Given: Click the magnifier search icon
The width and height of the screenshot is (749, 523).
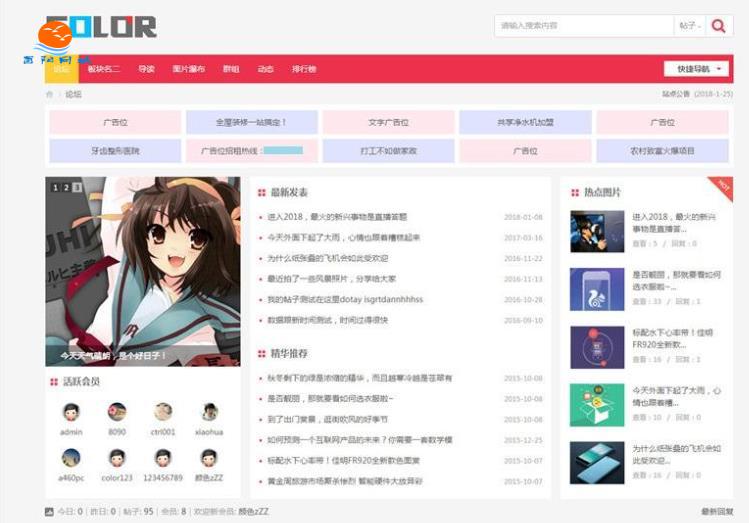Looking at the screenshot, I should pos(718,25).
